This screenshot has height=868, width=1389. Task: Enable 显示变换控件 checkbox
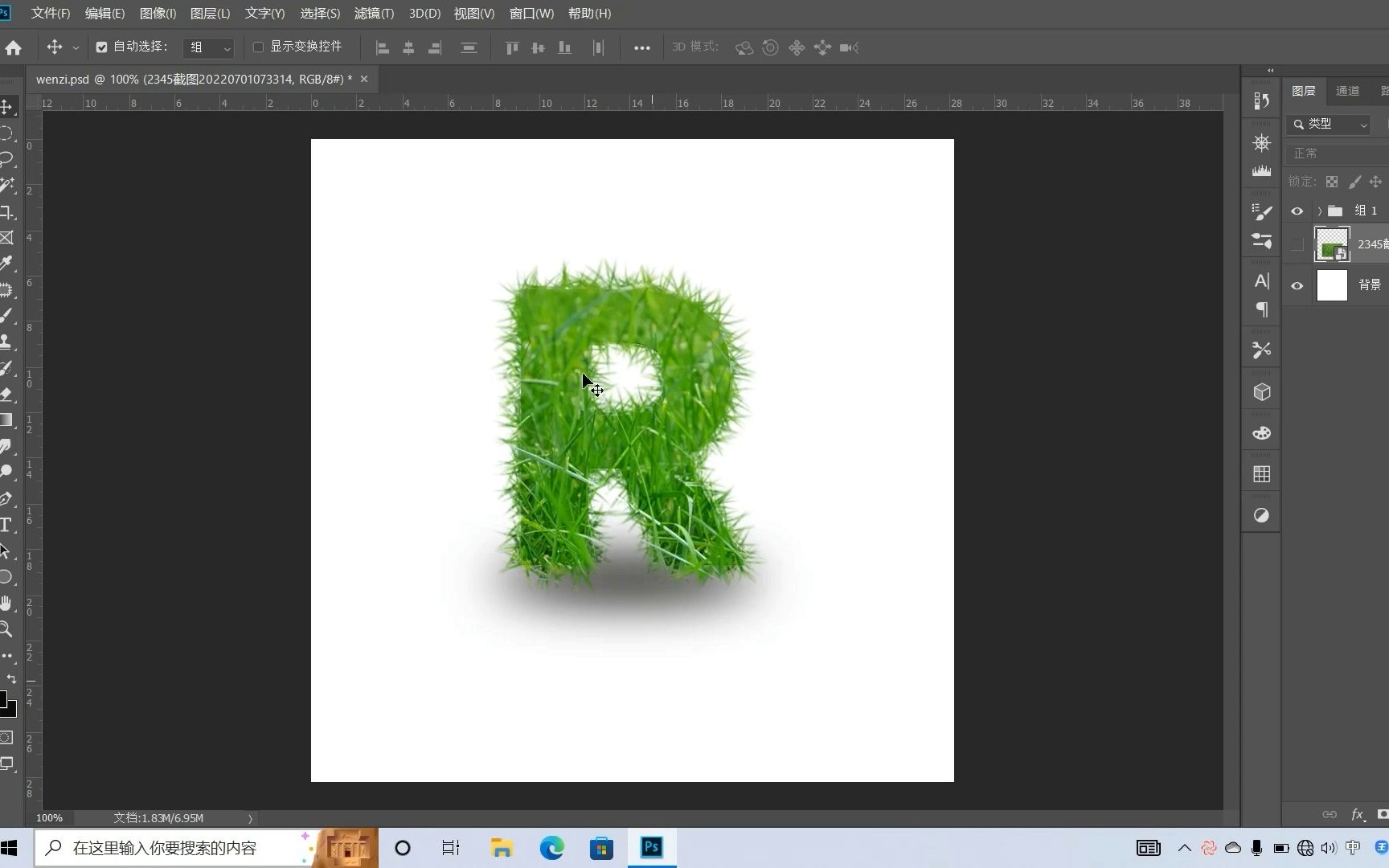(258, 47)
